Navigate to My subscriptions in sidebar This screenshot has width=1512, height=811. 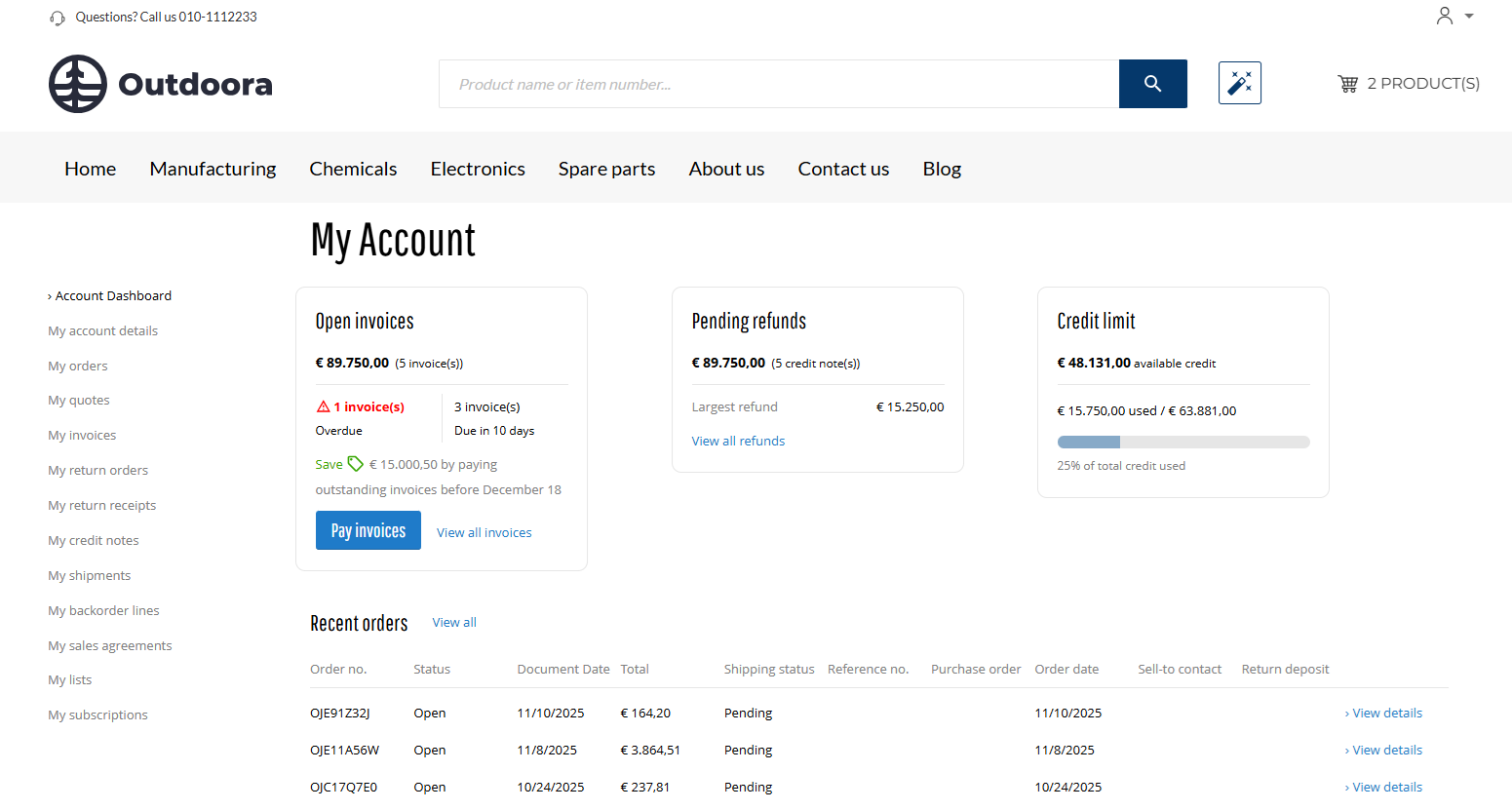tap(97, 714)
